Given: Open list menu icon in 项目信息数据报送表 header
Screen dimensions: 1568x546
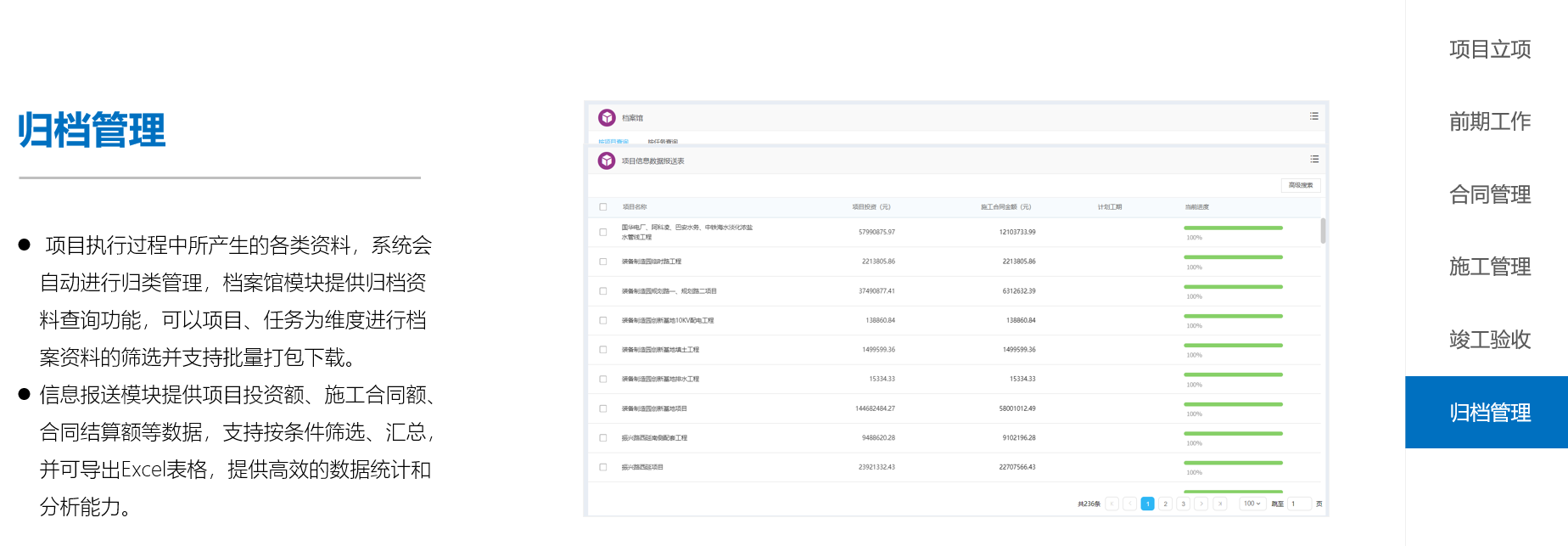Looking at the screenshot, I should click(1313, 159).
